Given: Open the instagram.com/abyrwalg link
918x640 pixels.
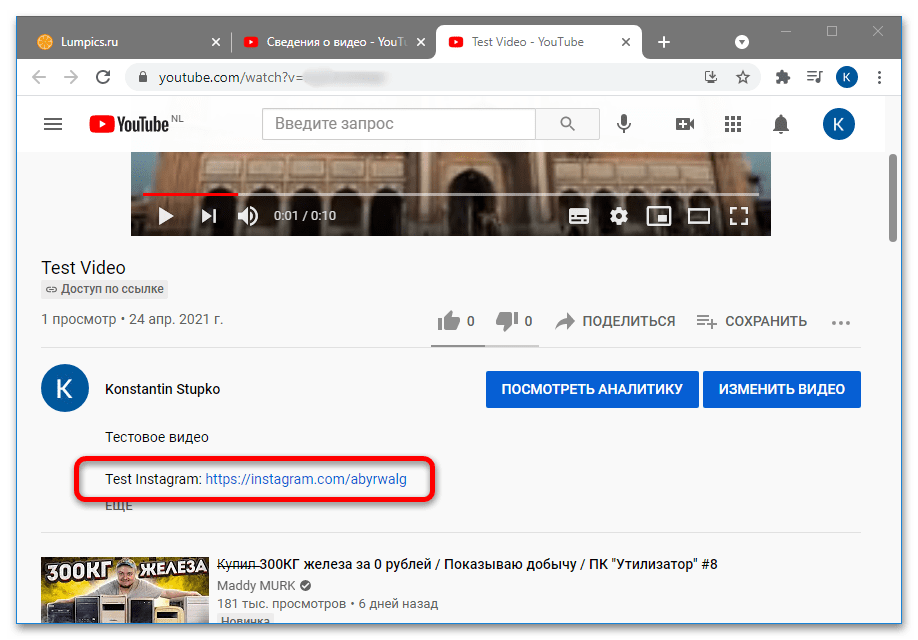Looking at the screenshot, I should (306, 479).
